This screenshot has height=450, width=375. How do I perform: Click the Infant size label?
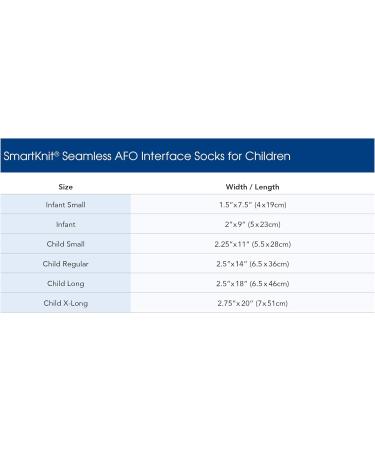pyautogui.click(x=66, y=224)
